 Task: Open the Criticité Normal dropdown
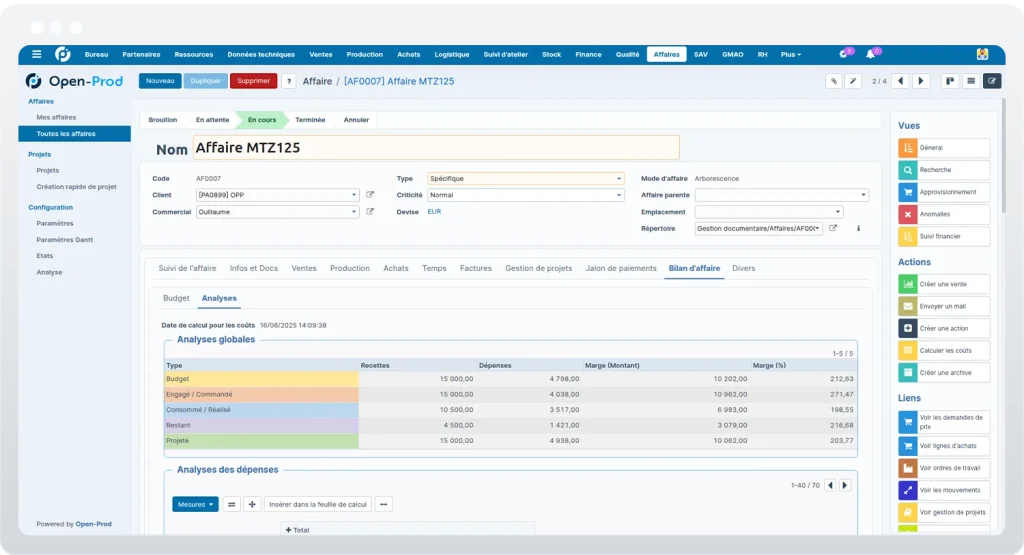526,195
